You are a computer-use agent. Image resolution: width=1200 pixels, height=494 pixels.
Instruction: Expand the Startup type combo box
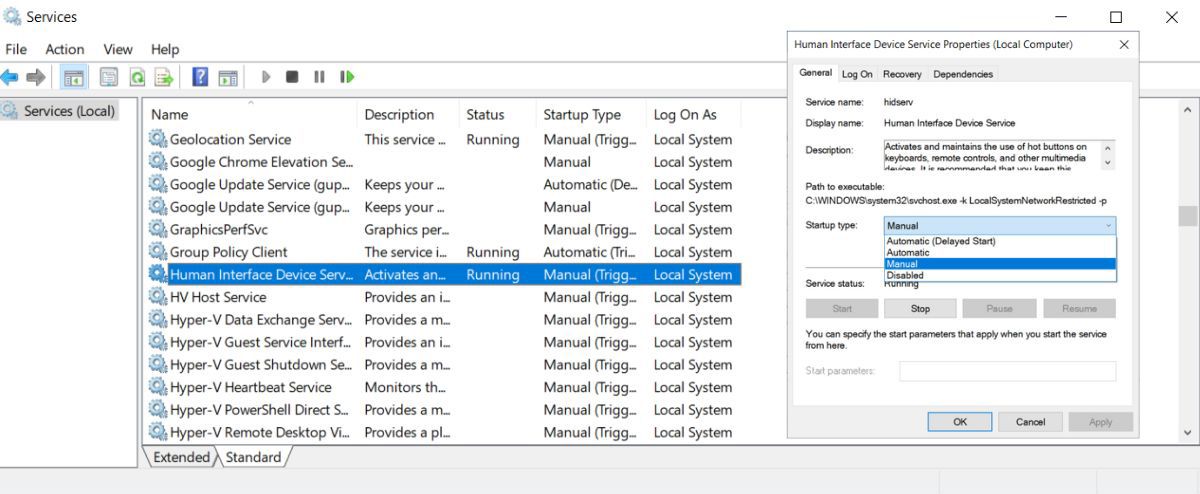pyautogui.click(x=1000, y=226)
